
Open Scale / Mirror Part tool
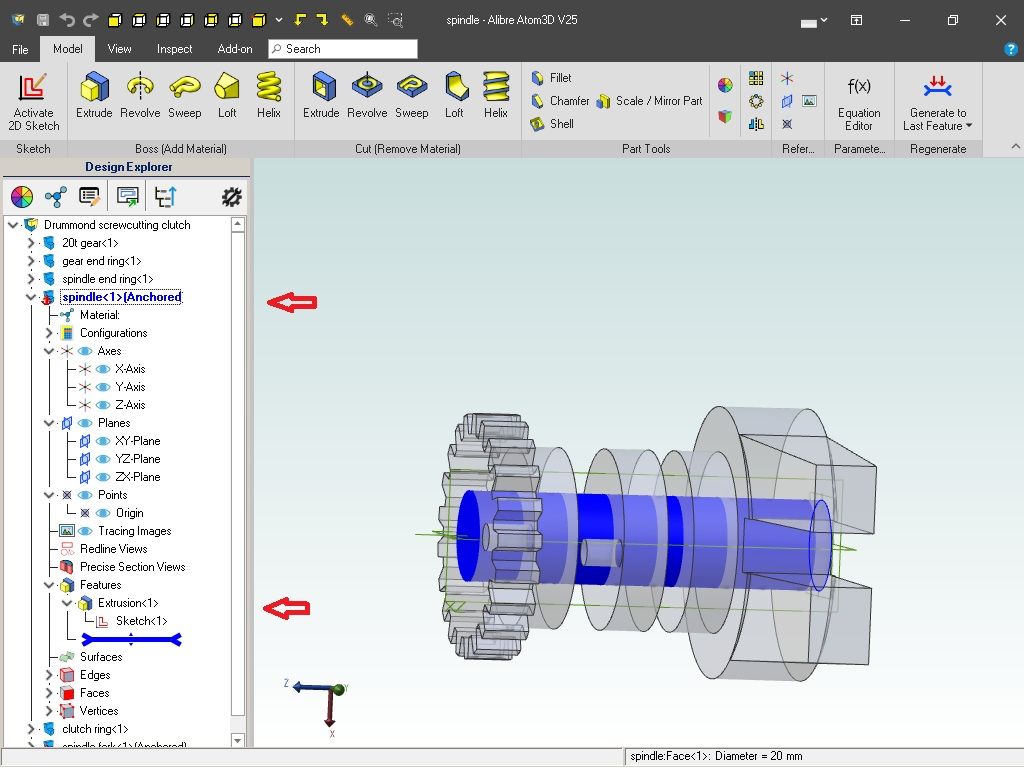point(650,101)
